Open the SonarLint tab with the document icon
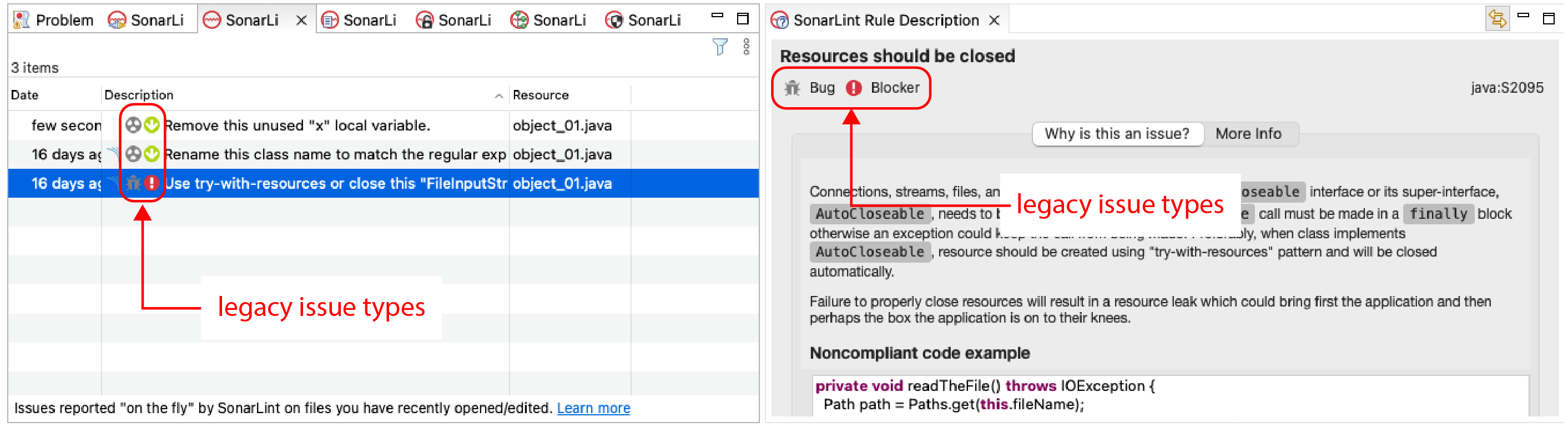This screenshot has height=427, width=1568. (x=359, y=20)
